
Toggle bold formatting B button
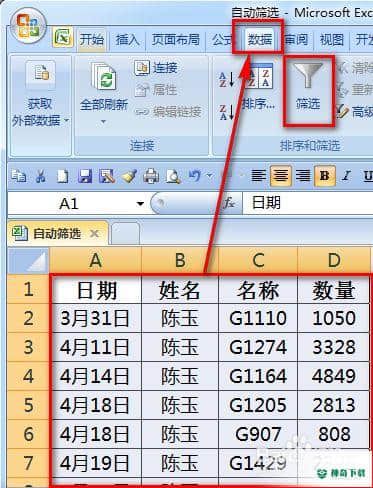[324, 176]
